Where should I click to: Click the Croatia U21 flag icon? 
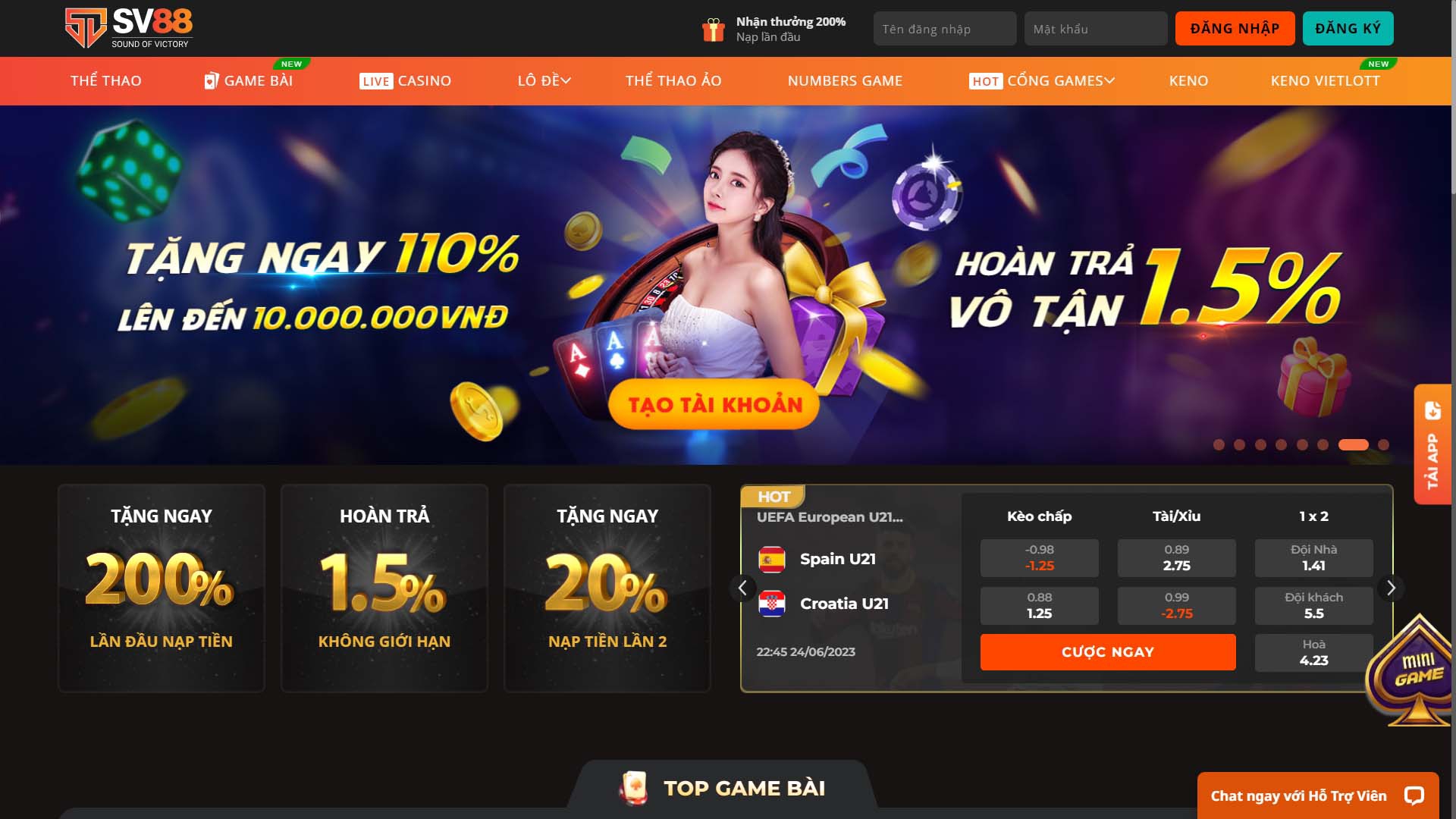[x=772, y=604]
